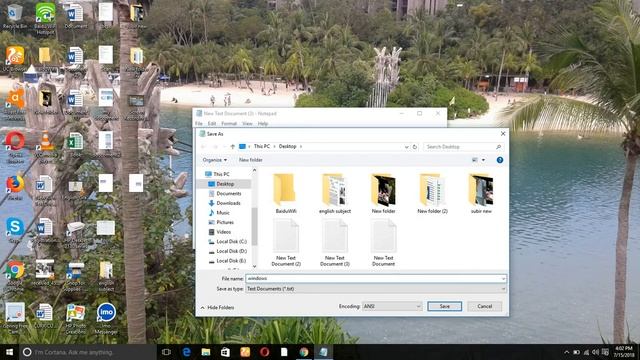Open Notepad's File menu

199,124
